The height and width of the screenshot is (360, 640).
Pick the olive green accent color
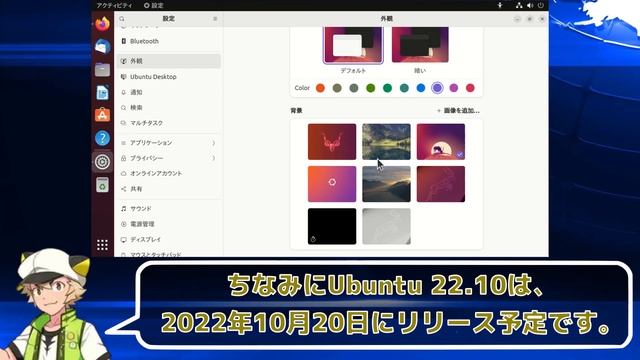click(x=371, y=88)
